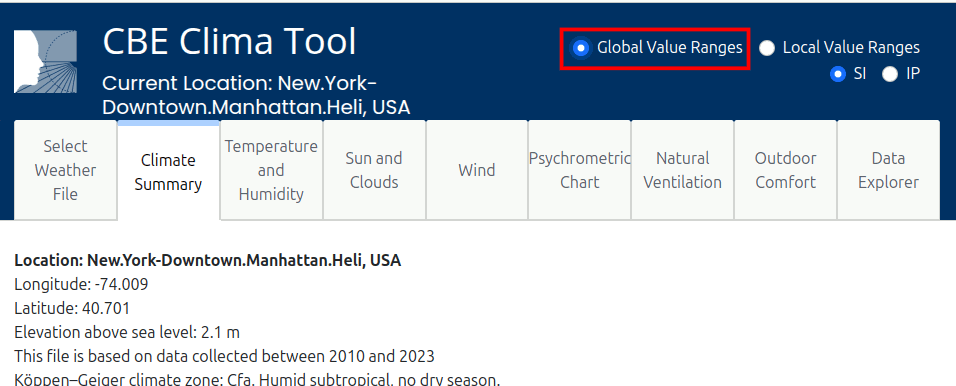Screen dimensions: 956x386
Task: Open the Natural Ventilation tab
Action: tap(683, 170)
